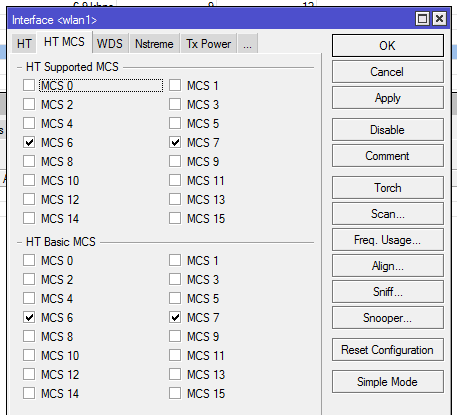Tick MCS 8 under HT Basic MCS
The height and width of the screenshot is (415, 457).
pos(29,336)
